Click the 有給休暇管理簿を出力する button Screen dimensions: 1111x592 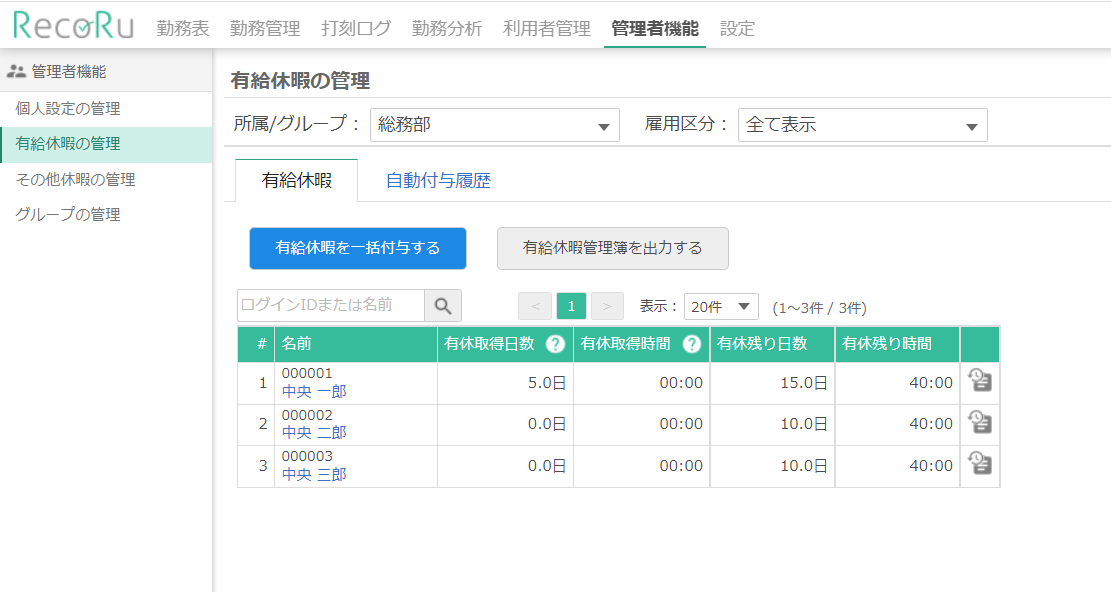click(x=612, y=248)
